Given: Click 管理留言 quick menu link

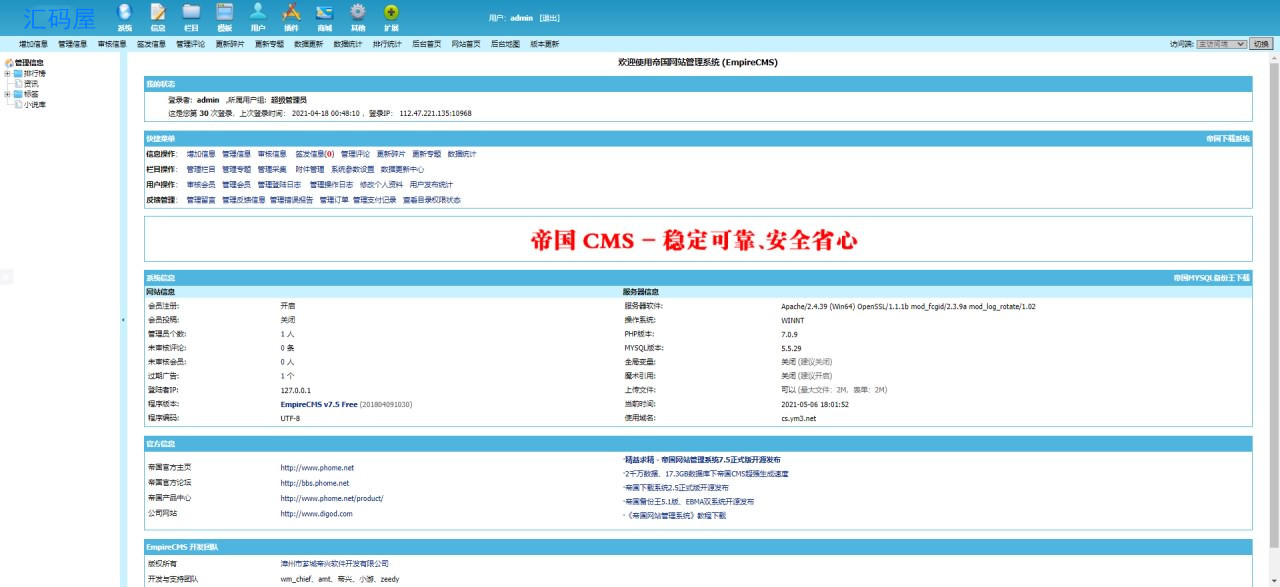Looking at the screenshot, I should coord(201,200).
